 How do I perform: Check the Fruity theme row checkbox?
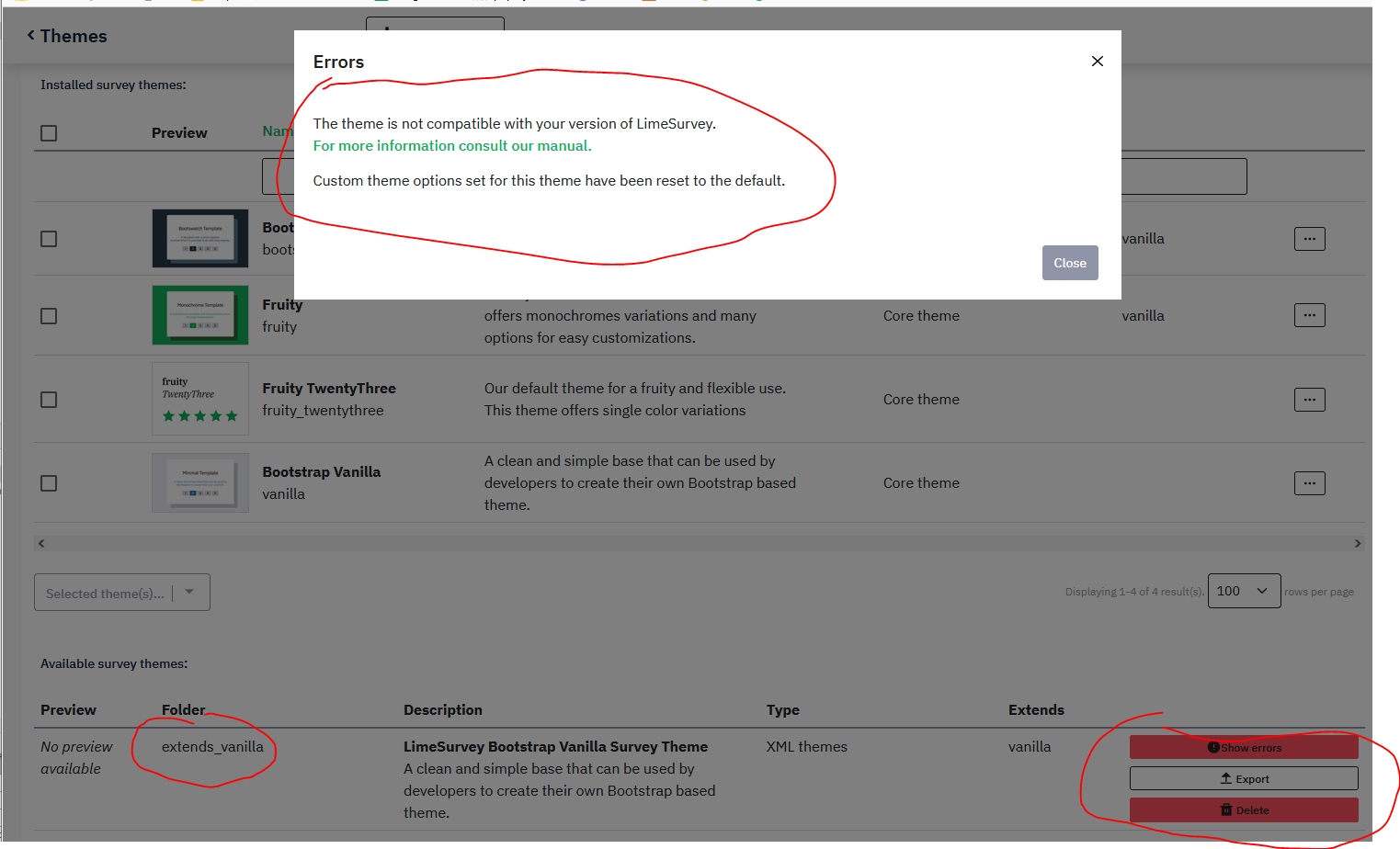tap(49, 316)
